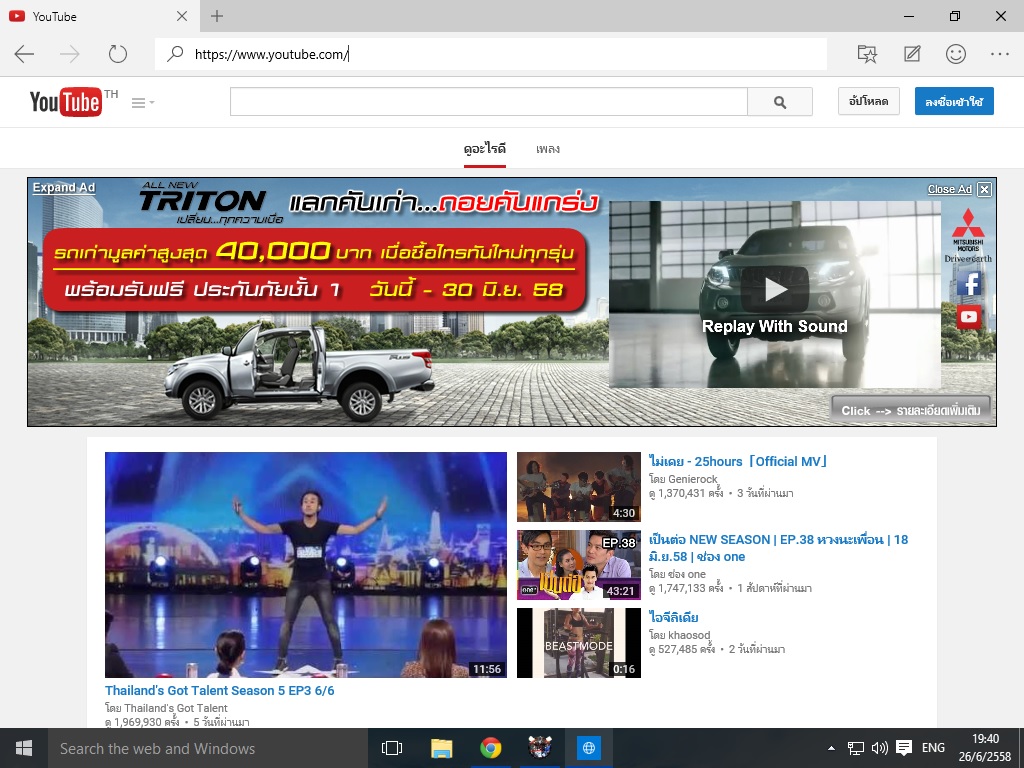Click the magnifier icon in the address bar
The width and height of the screenshot is (1024, 768).
coord(175,54)
